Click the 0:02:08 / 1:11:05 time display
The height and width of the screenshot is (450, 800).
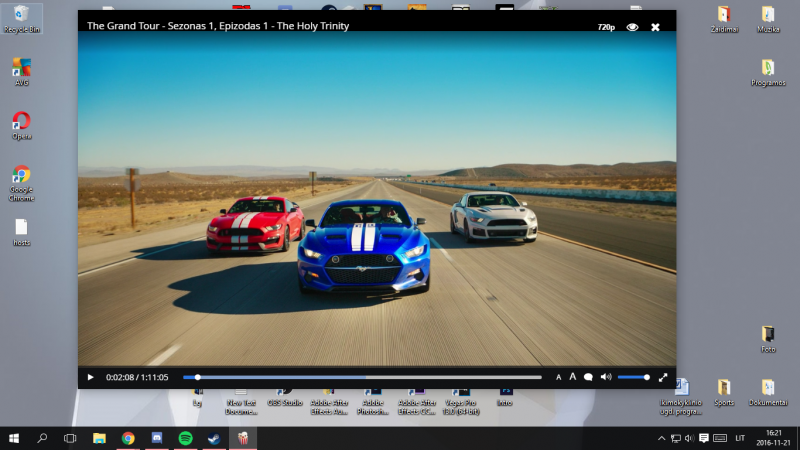pyautogui.click(x=137, y=378)
